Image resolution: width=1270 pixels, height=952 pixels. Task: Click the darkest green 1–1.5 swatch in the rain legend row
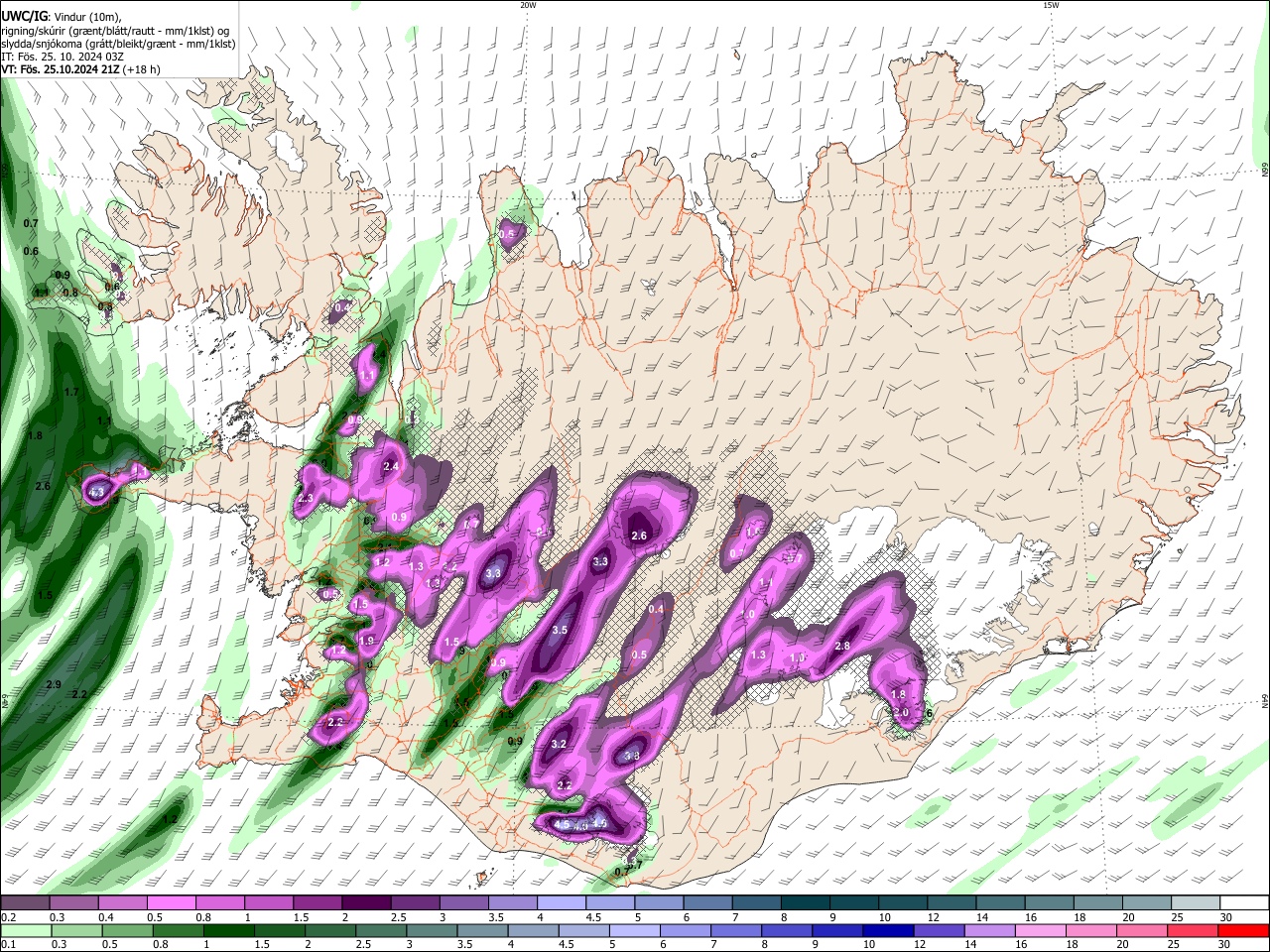[228, 930]
